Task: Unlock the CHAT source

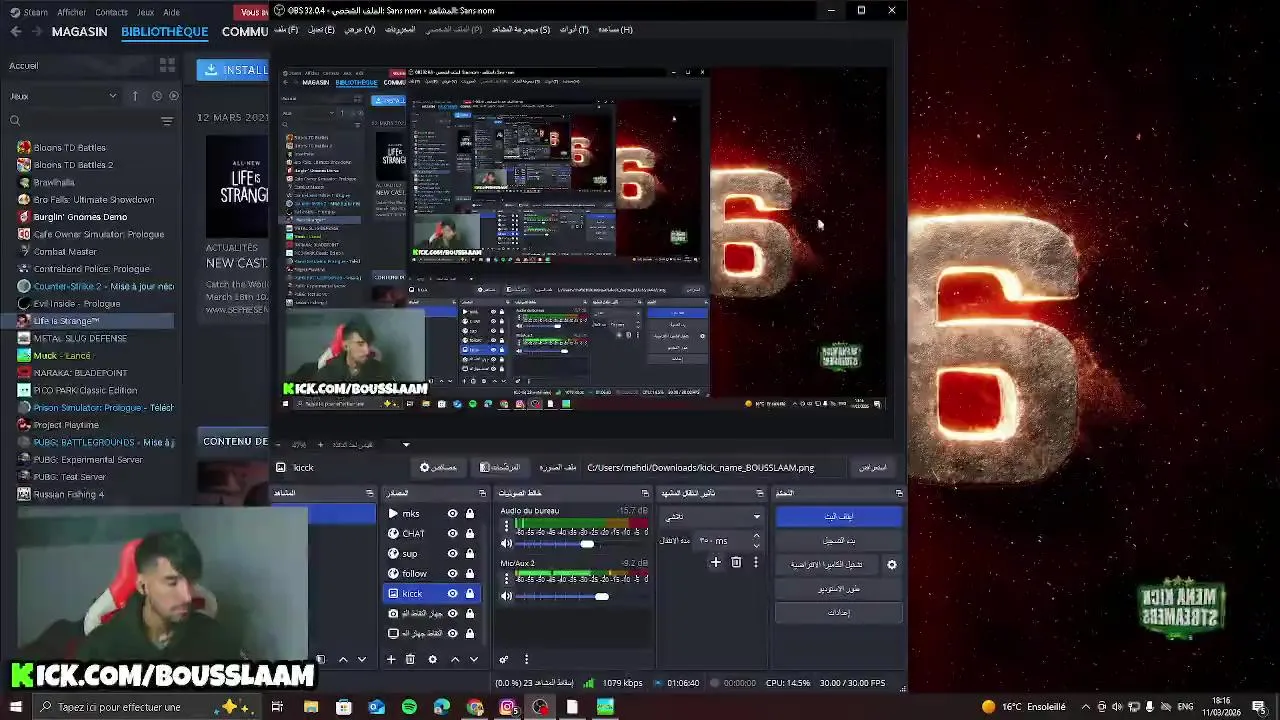Action: click(469, 533)
